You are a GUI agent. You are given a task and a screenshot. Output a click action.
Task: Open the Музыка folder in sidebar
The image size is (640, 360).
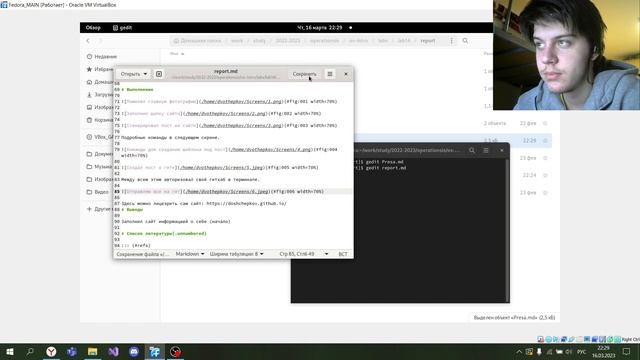pos(100,167)
